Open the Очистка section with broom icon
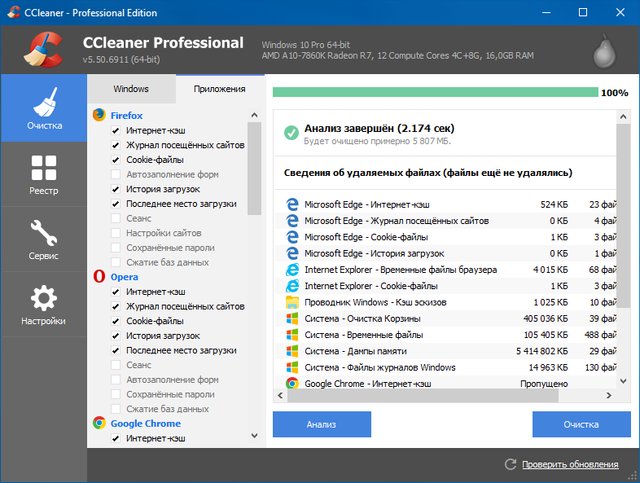The height and width of the screenshot is (483, 640). click(x=43, y=108)
